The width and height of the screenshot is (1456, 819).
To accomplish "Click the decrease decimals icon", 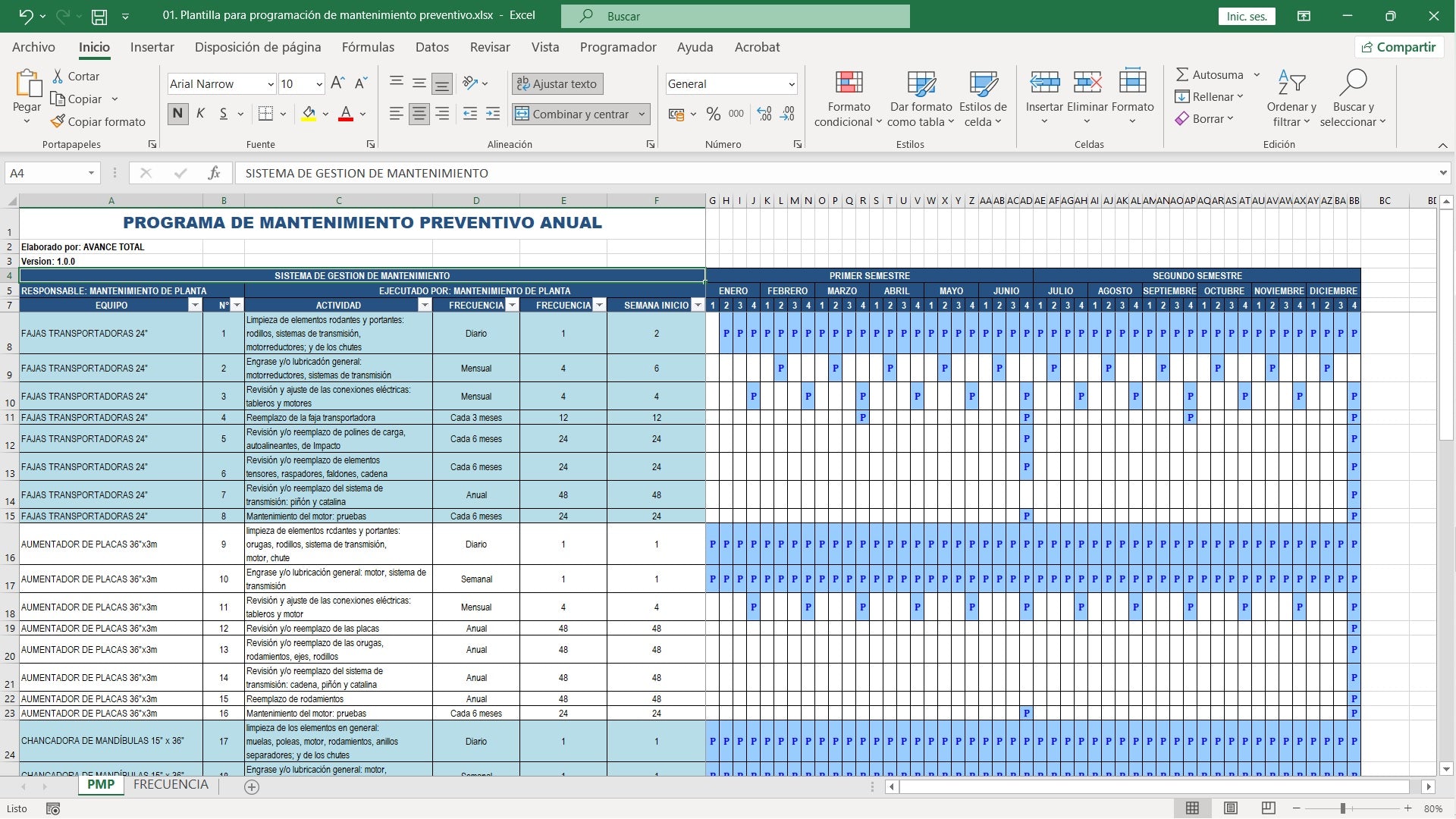I will pos(788,114).
